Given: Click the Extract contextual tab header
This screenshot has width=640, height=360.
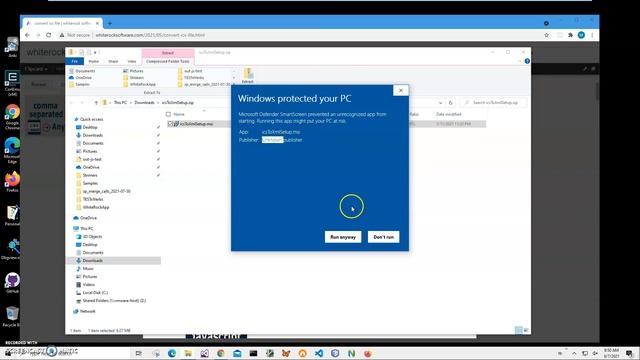Looking at the screenshot, I should pyautogui.click(x=168, y=53).
